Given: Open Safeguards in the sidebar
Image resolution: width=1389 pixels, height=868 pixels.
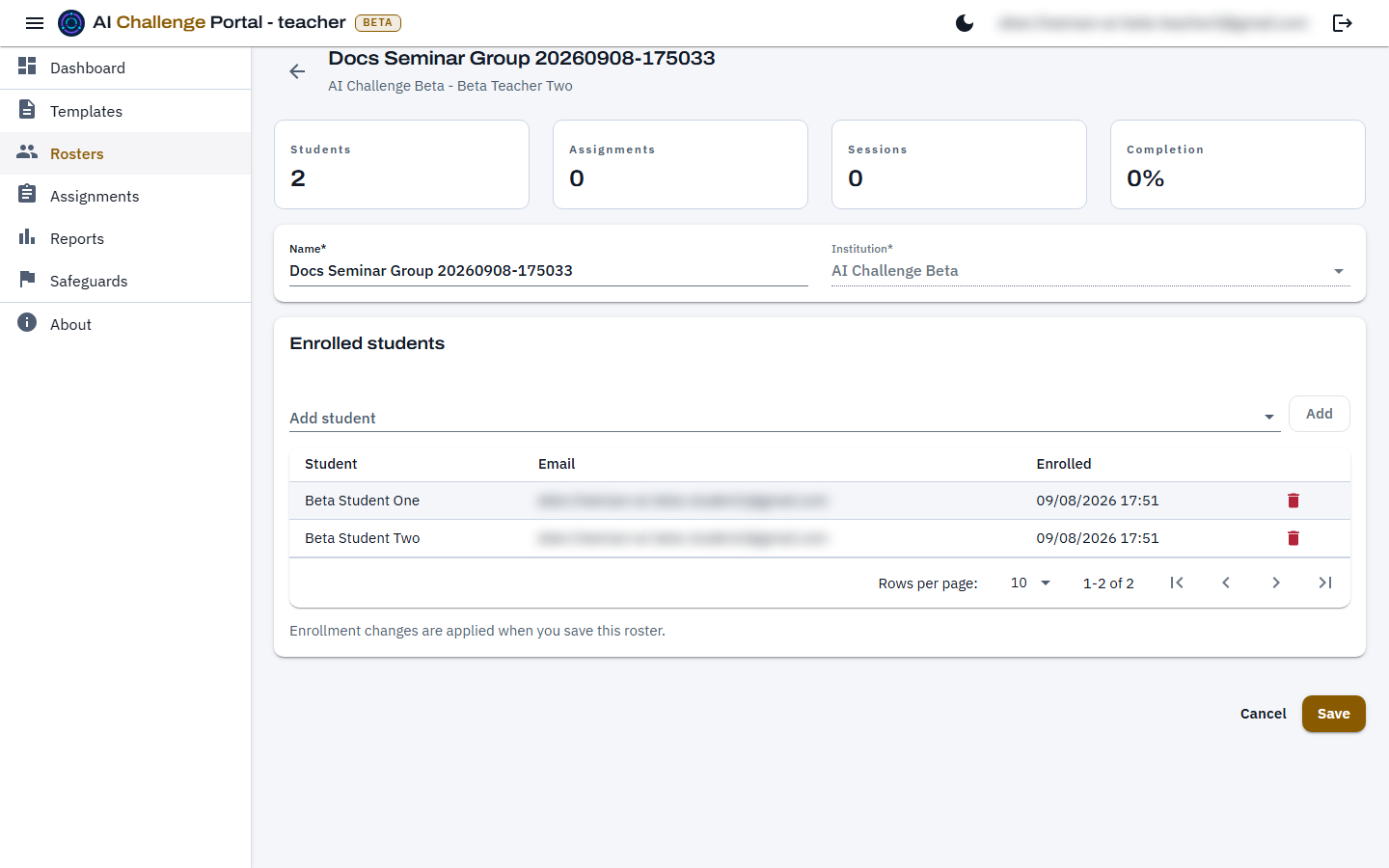Looking at the screenshot, I should (125, 281).
